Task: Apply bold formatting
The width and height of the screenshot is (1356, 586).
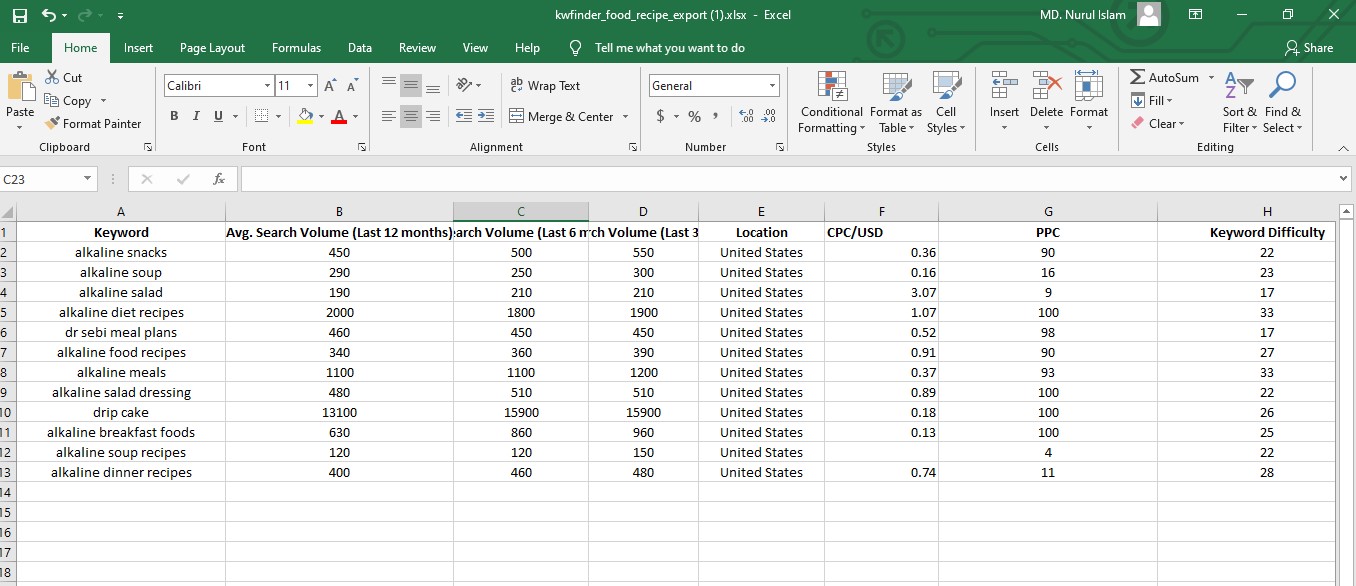Action: point(176,116)
